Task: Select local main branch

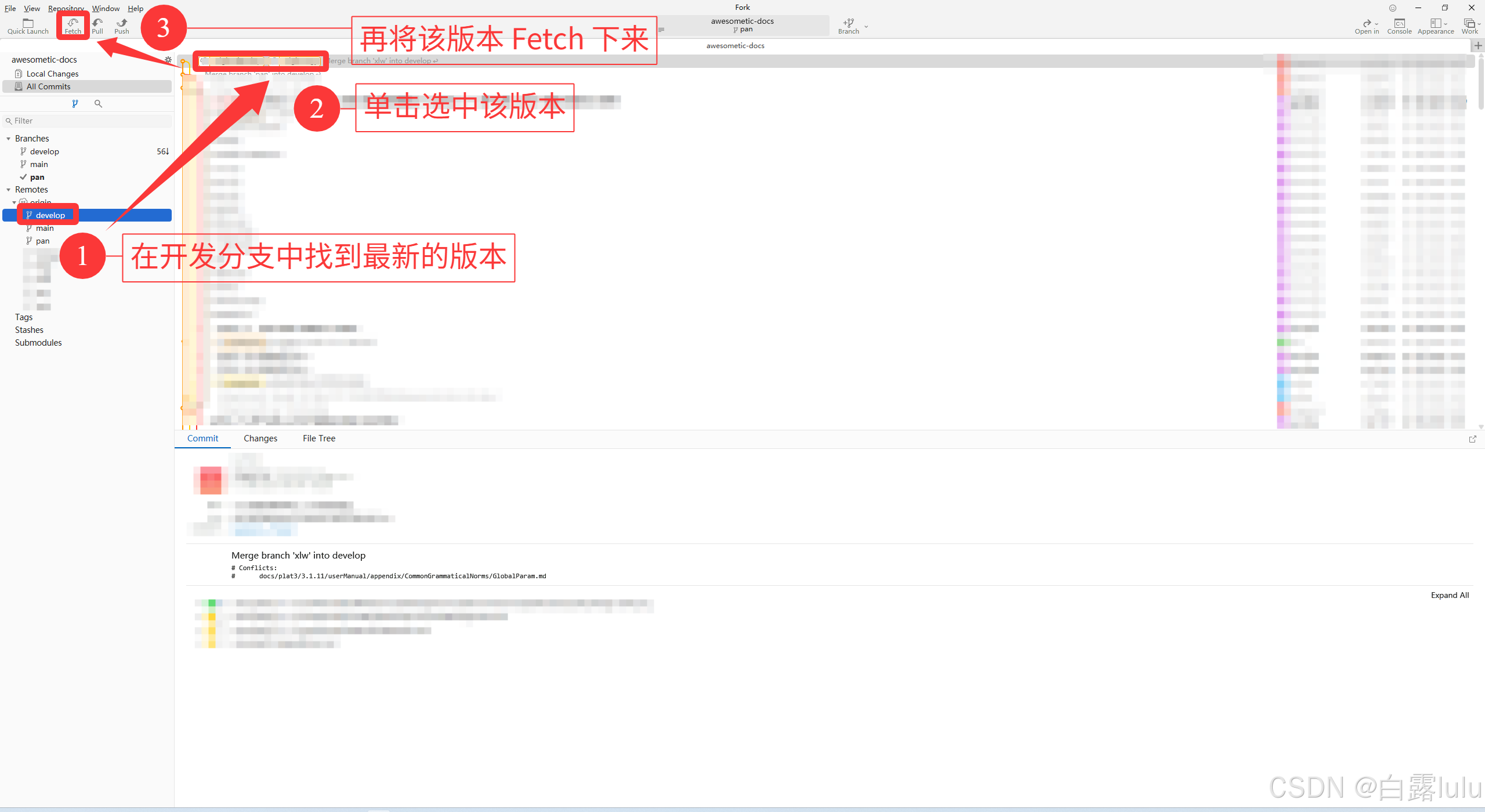Action: click(x=39, y=164)
